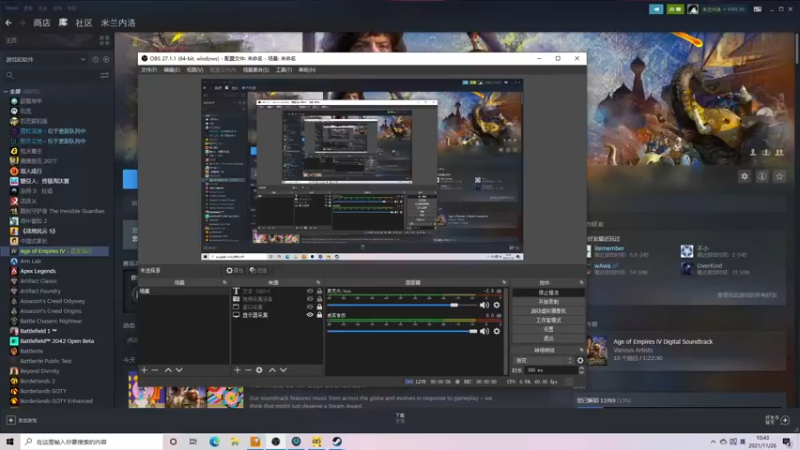
Task: Toggle visibility of the display capture source
Action: [x=310, y=315]
